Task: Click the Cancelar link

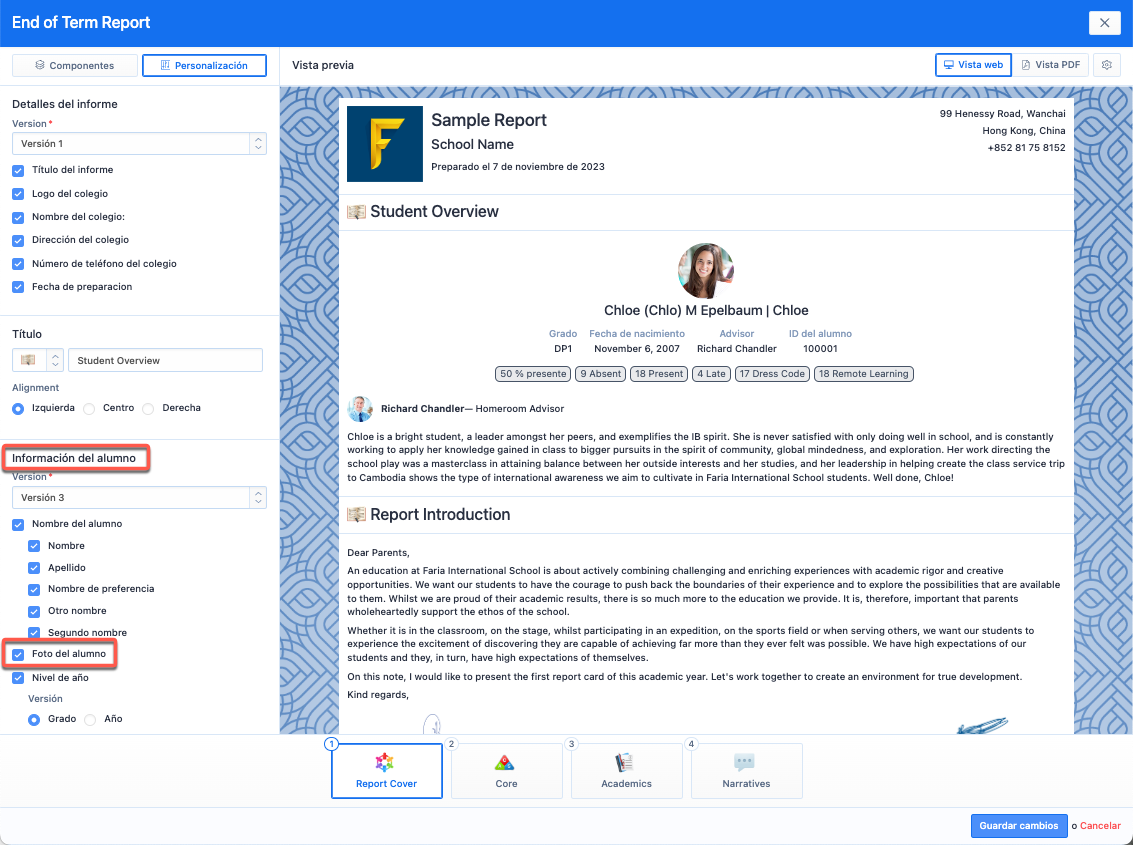Action: click(1100, 826)
